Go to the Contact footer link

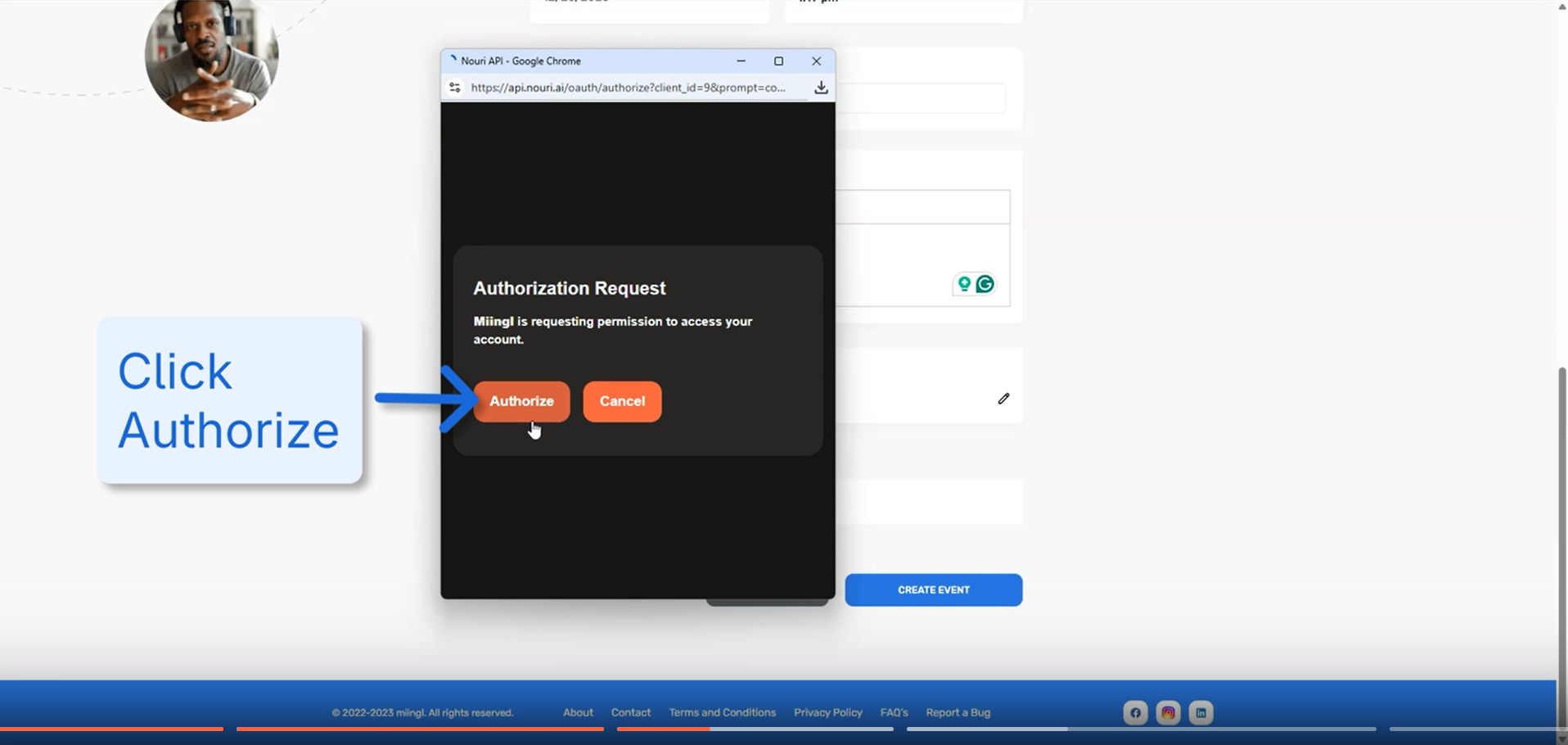(630, 713)
